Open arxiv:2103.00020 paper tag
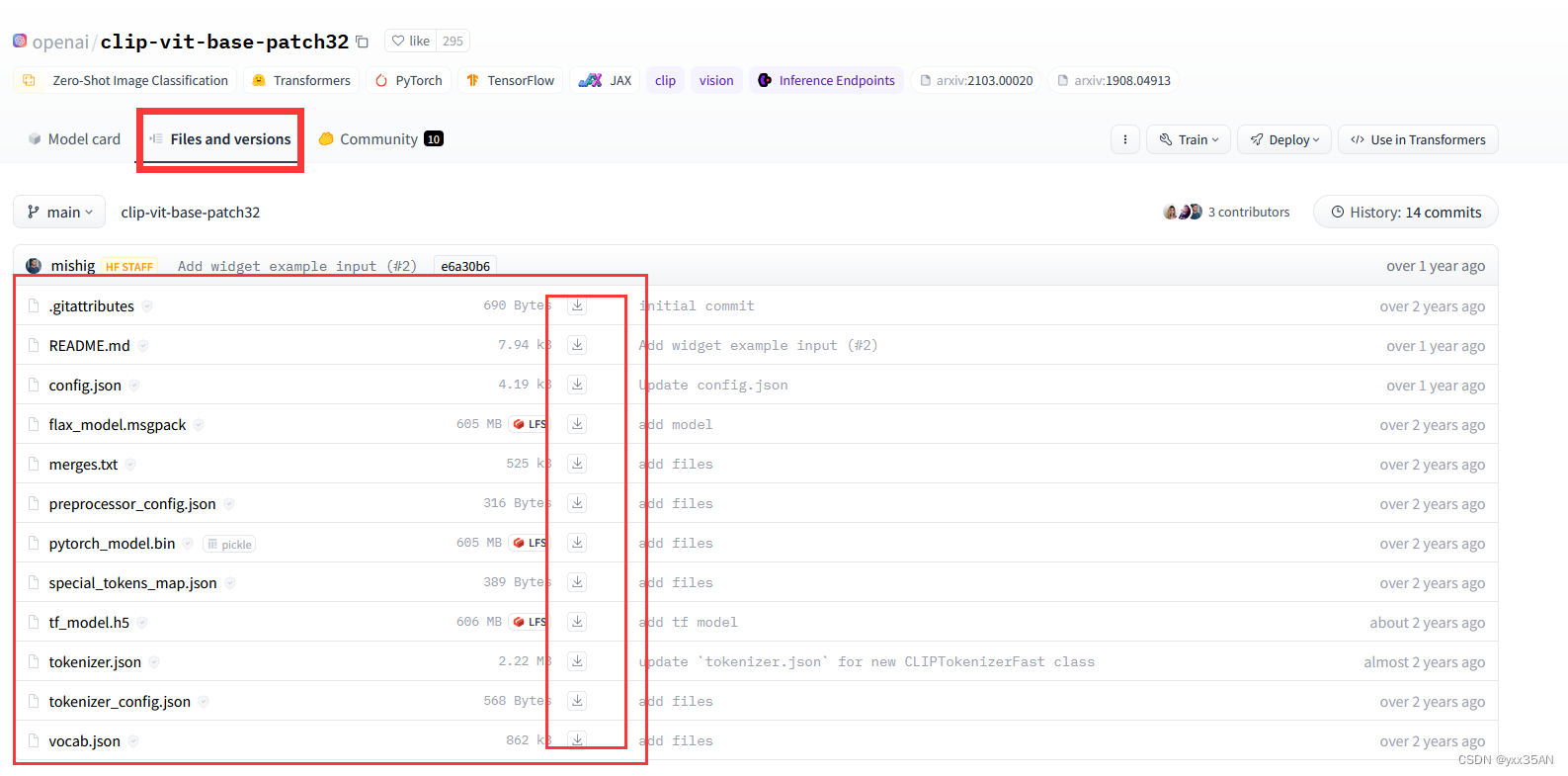 tap(976, 80)
